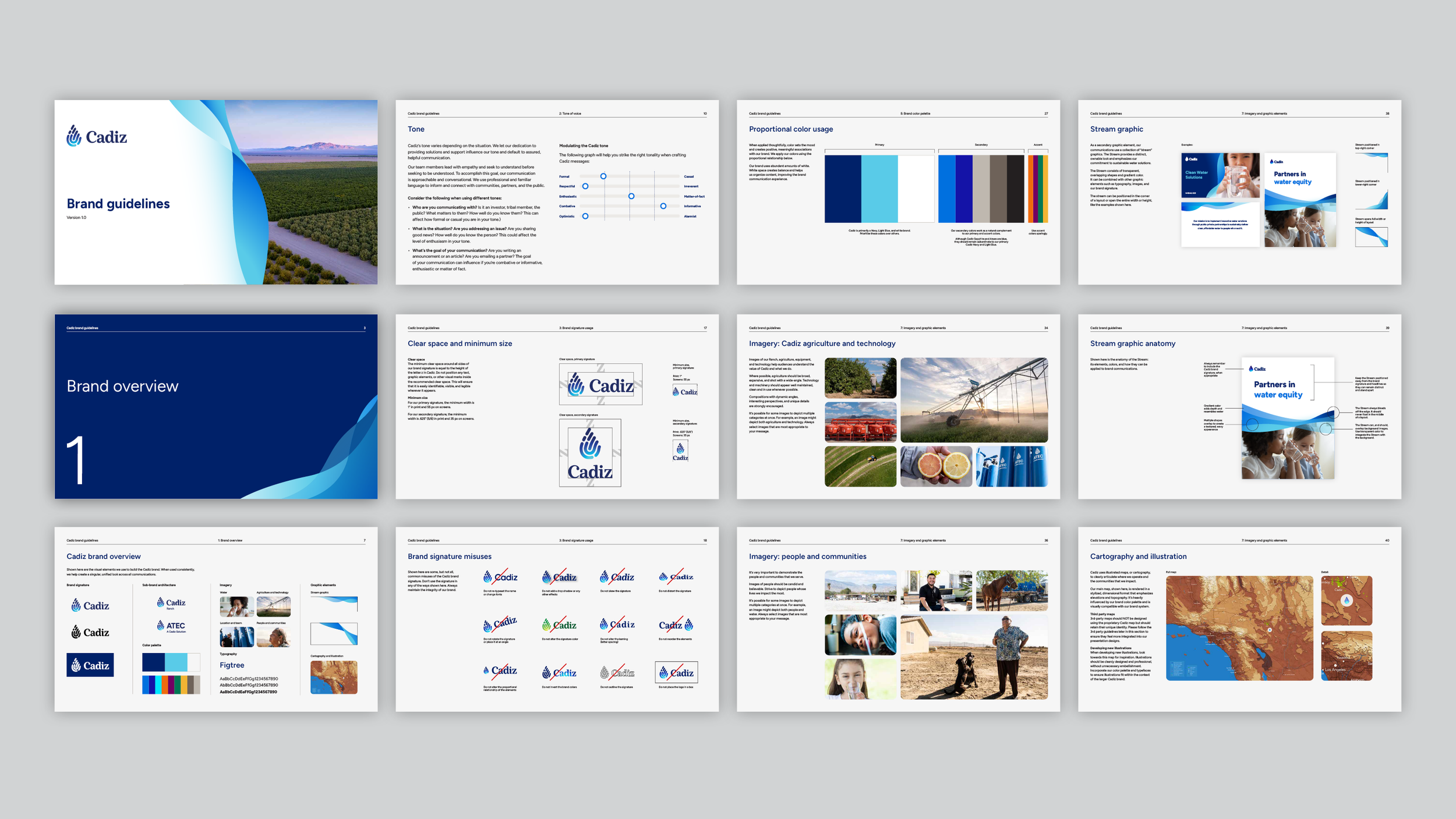This screenshot has height=819, width=1456.
Task: Click the black Cadiz signature in brand overview
Action: (90, 632)
